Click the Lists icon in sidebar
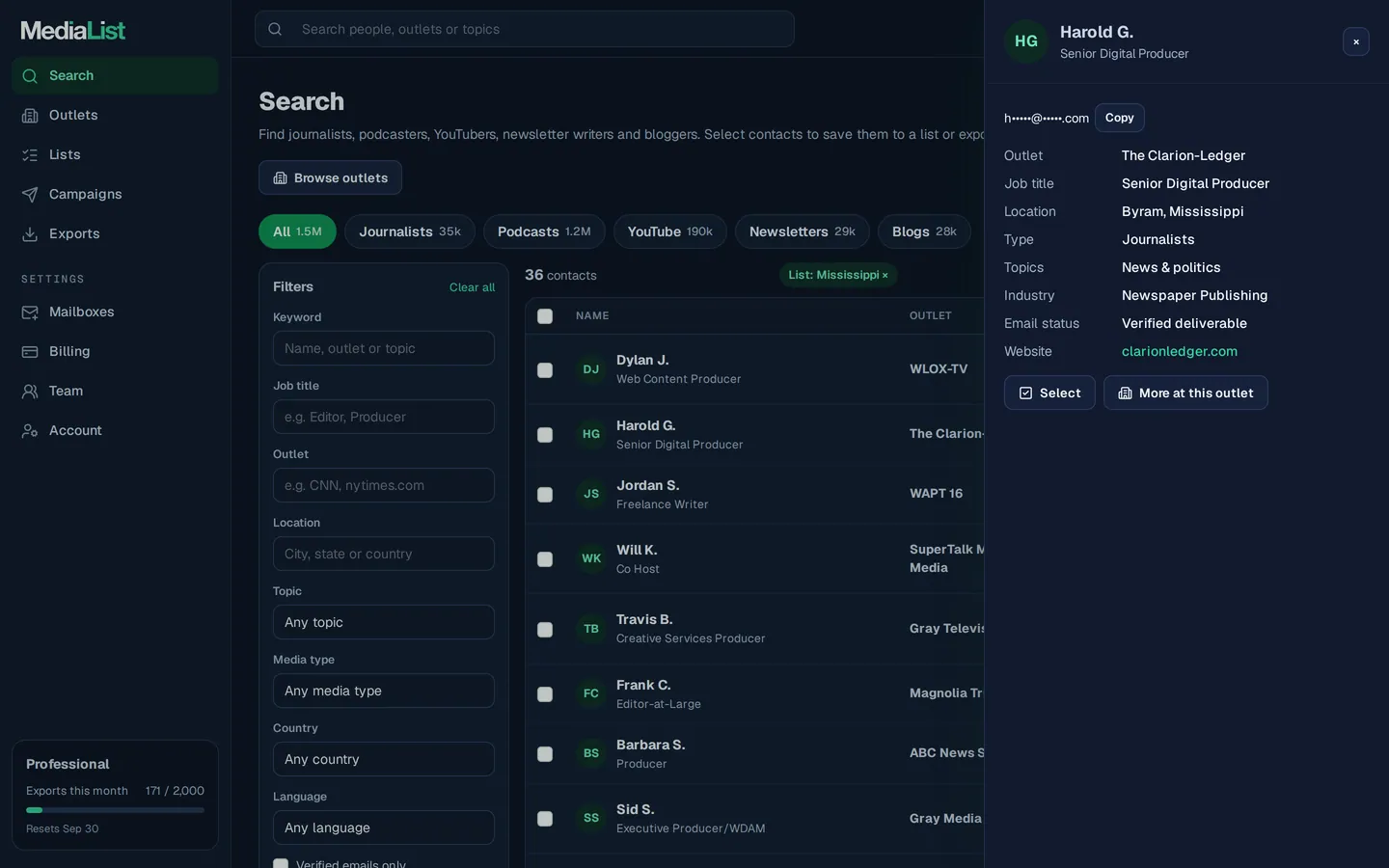The image size is (1389, 868). tap(30, 155)
